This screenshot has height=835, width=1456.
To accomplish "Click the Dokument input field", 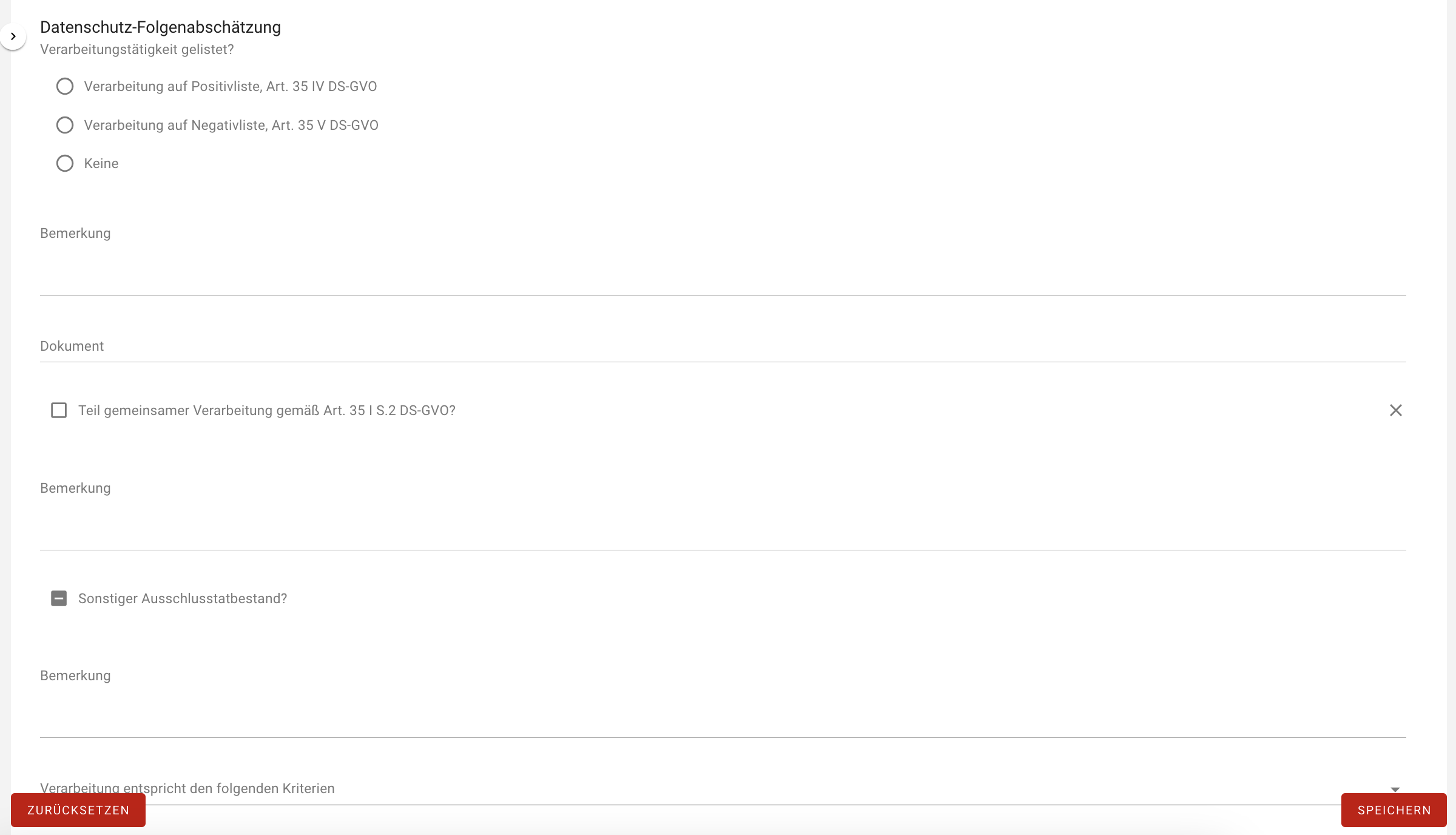I will (x=723, y=347).
